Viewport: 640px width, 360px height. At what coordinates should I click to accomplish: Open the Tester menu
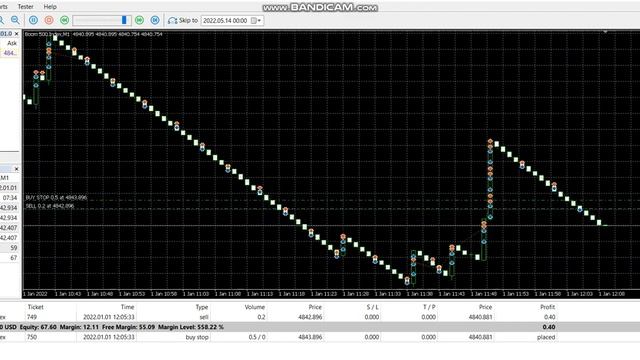(x=25, y=7)
